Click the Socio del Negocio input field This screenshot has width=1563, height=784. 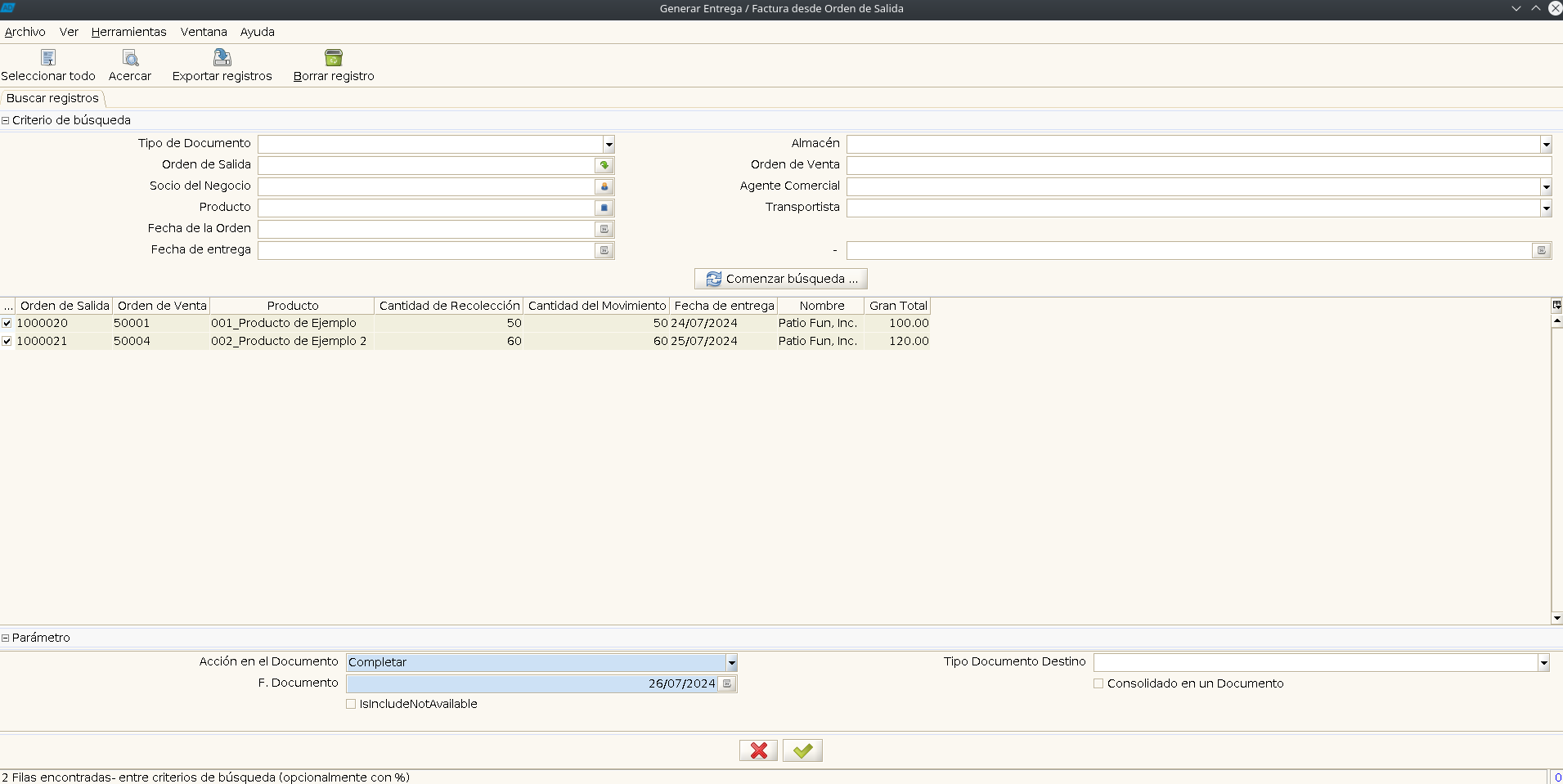[426, 186]
